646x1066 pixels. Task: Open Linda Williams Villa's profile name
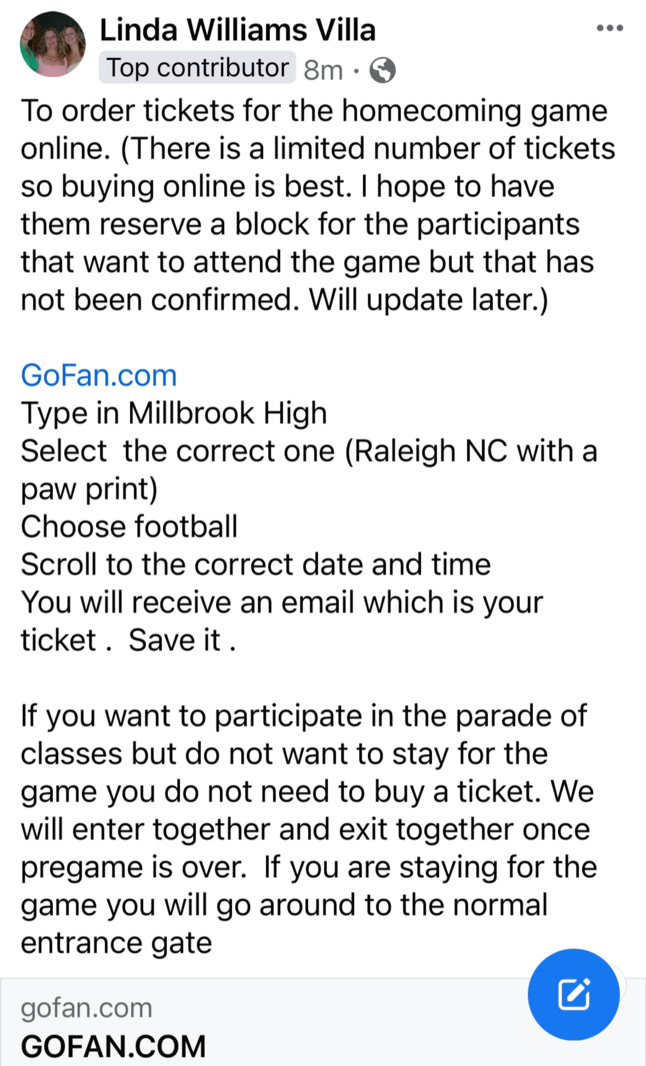tap(237, 30)
